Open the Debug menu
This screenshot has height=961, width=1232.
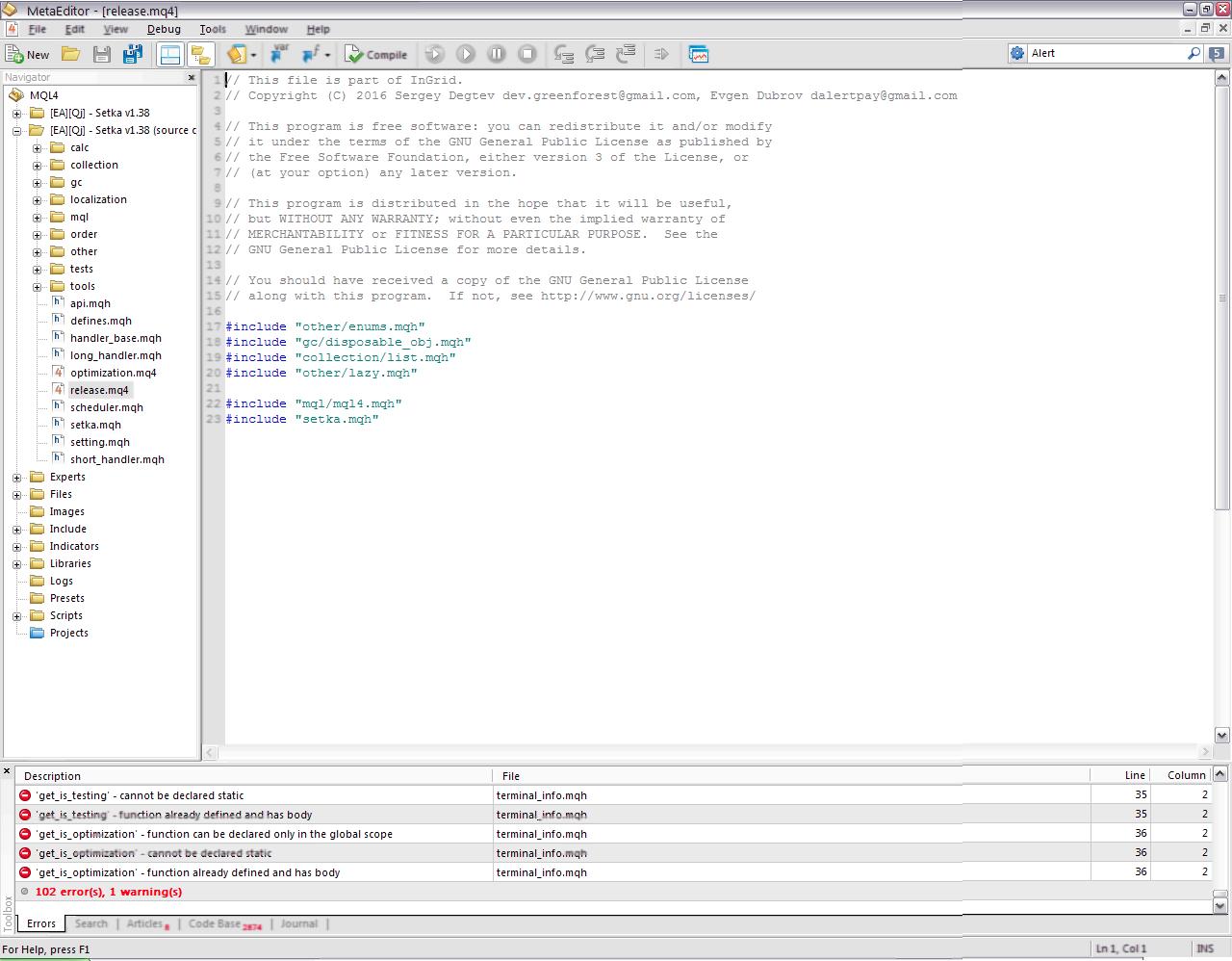(x=164, y=29)
